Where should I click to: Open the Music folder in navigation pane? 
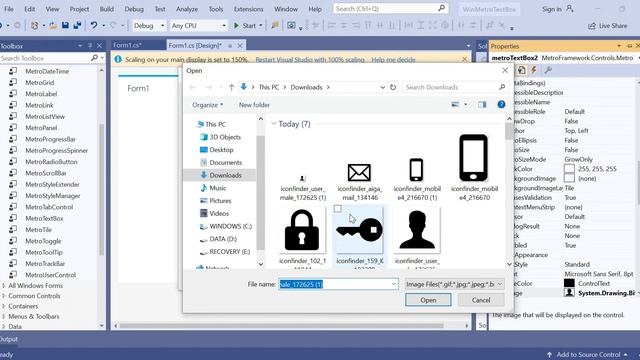[217, 188]
